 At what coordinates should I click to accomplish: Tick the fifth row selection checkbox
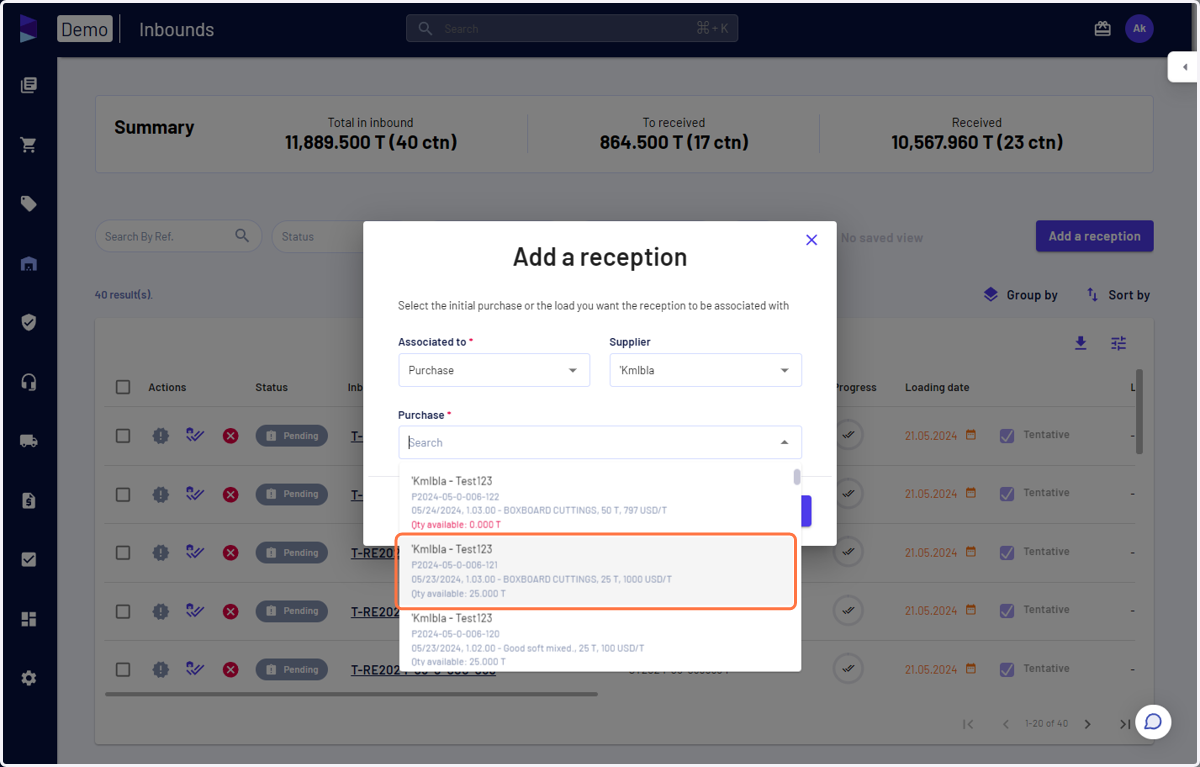point(123,669)
